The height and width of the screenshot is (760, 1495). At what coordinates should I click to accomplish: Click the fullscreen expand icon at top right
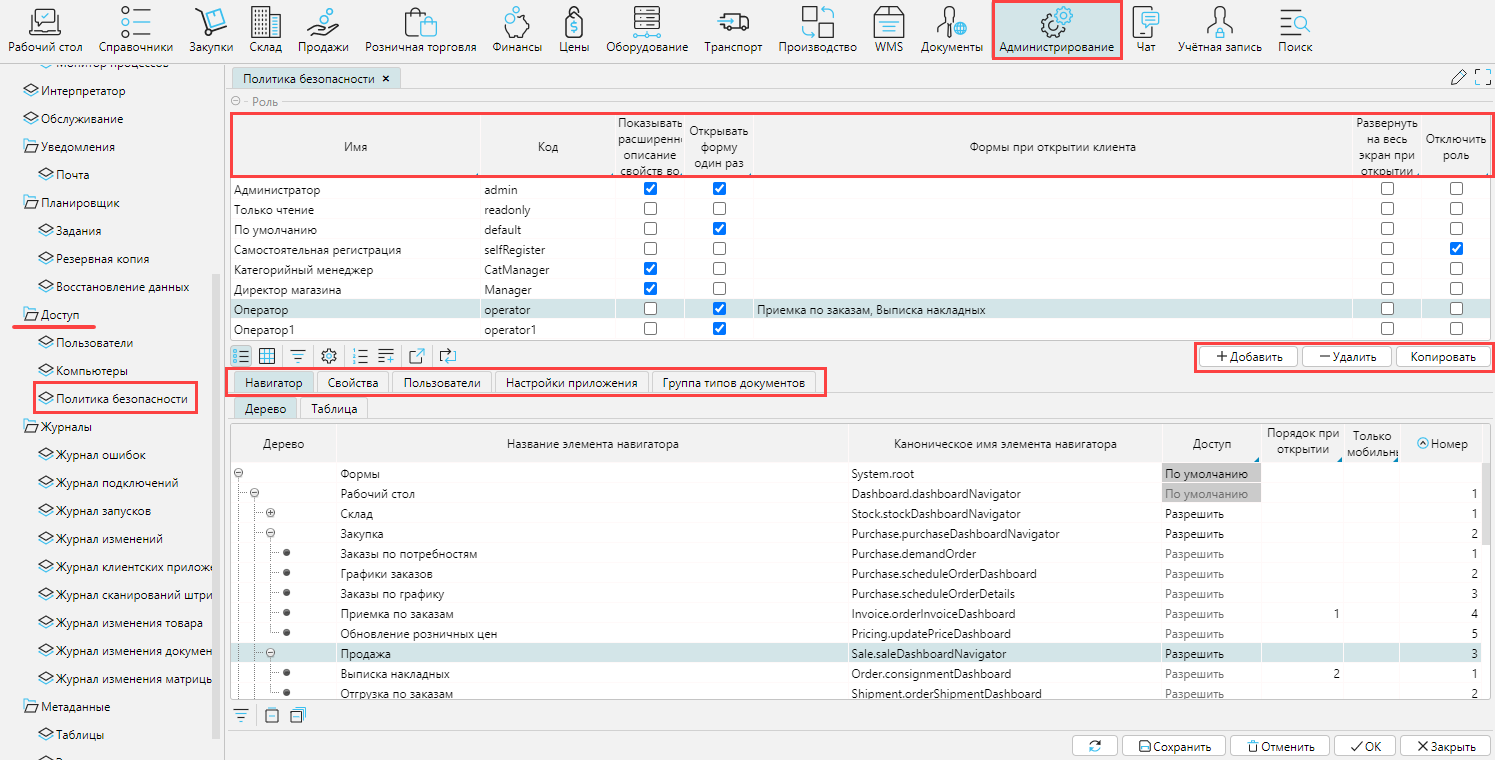coord(1482,78)
